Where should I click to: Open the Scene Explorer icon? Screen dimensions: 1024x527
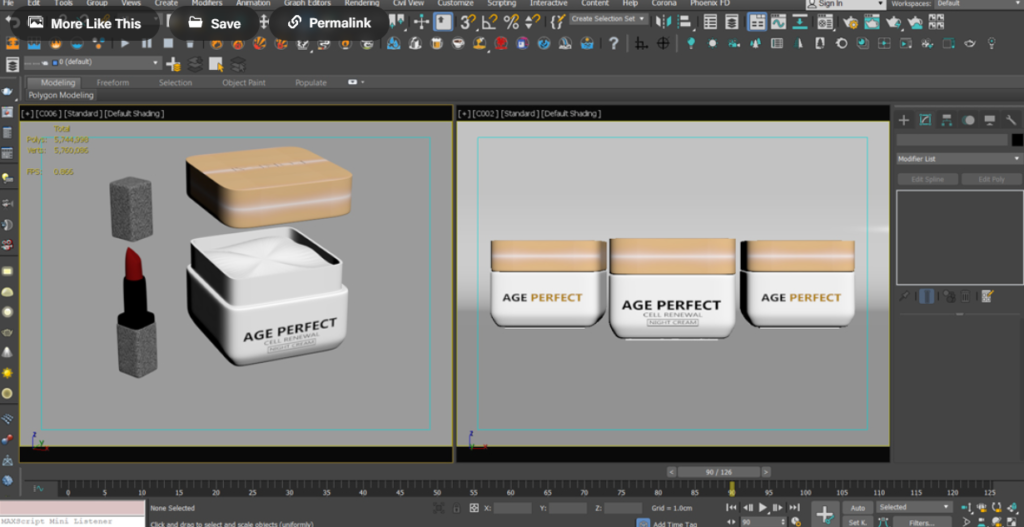click(711, 22)
